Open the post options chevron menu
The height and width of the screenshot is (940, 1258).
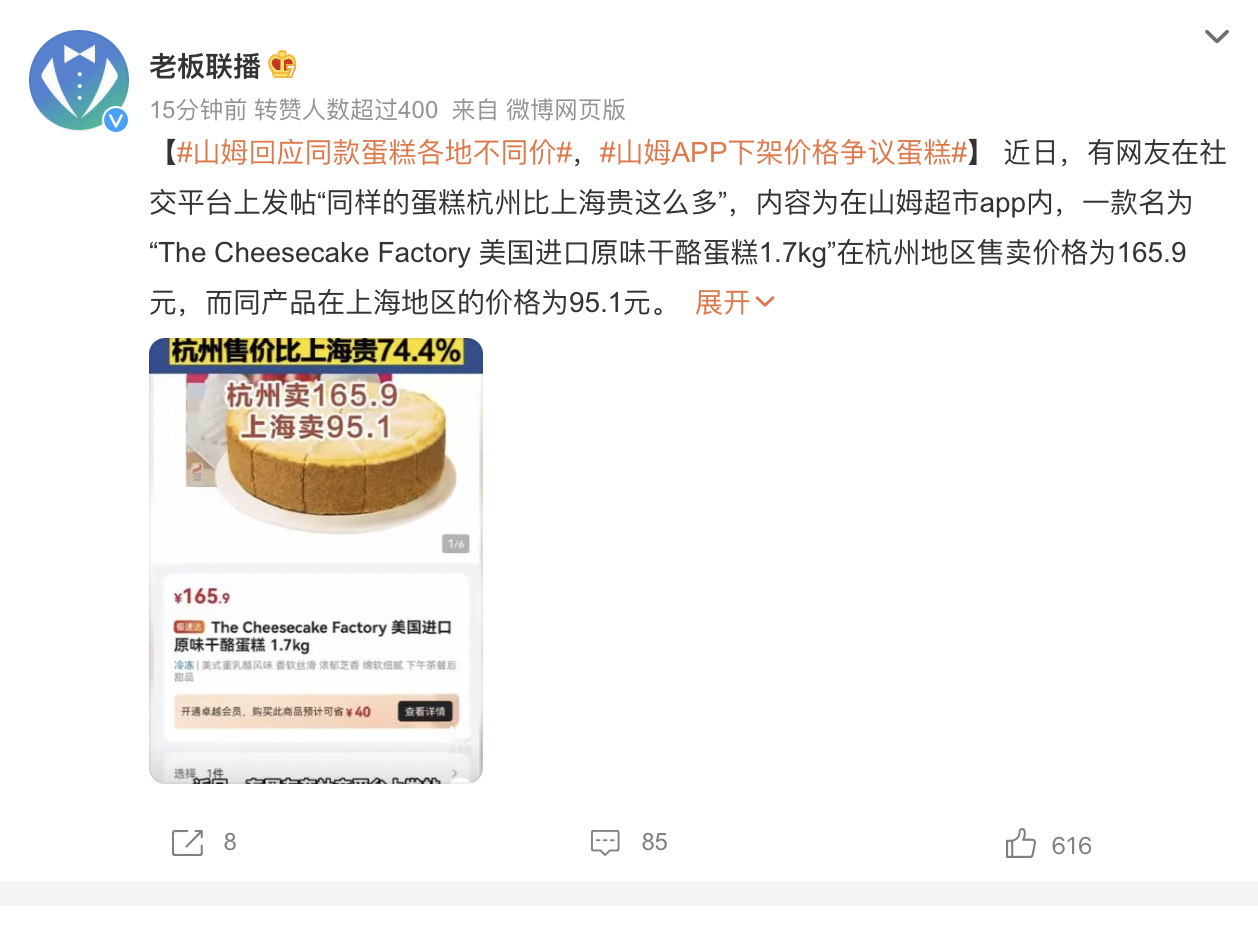[1216, 38]
